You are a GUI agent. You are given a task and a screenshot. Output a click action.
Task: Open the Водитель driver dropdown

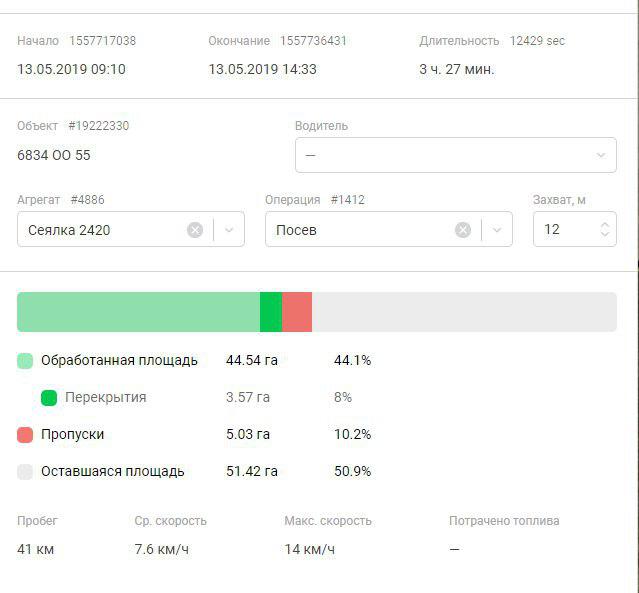455,155
